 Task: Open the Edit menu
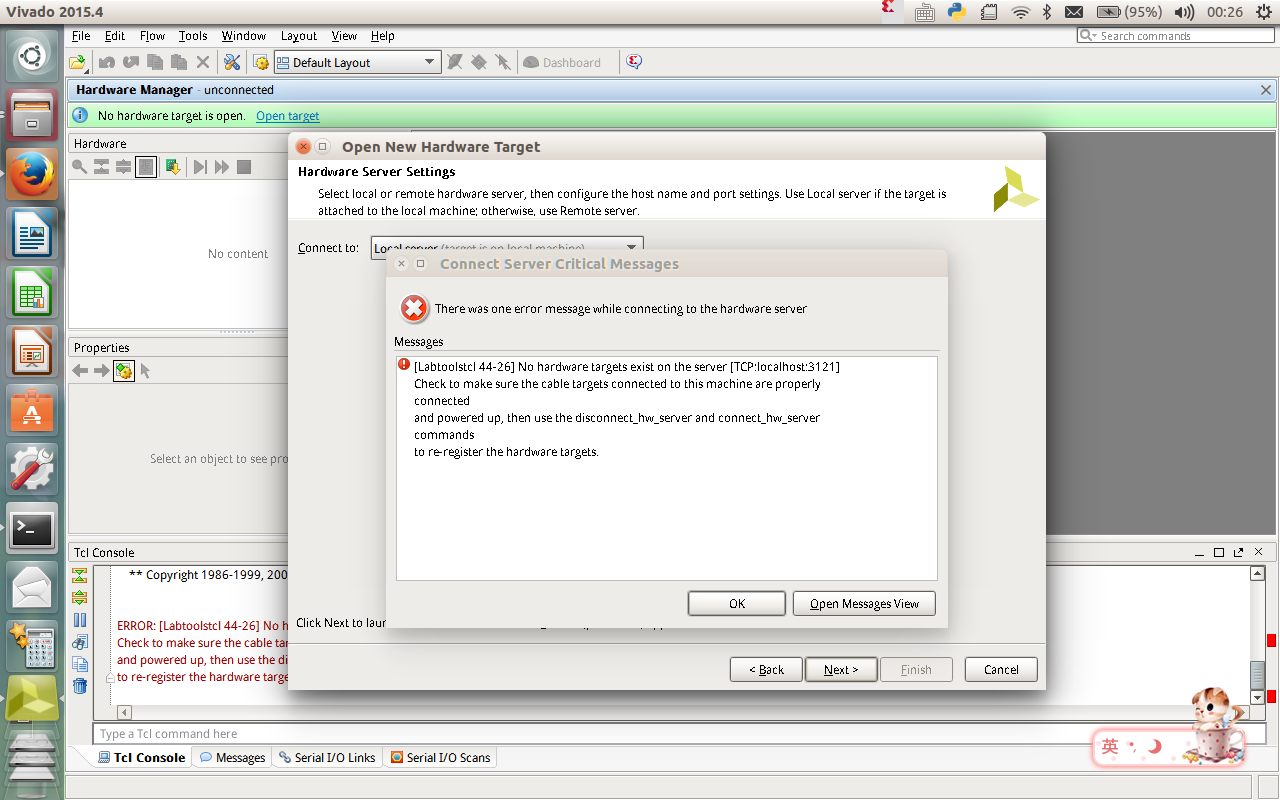coord(115,36)
